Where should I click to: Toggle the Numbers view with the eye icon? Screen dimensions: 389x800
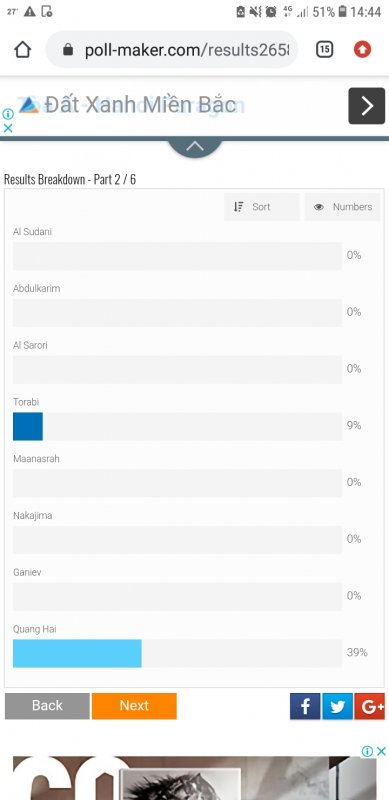tap(343, 207)
